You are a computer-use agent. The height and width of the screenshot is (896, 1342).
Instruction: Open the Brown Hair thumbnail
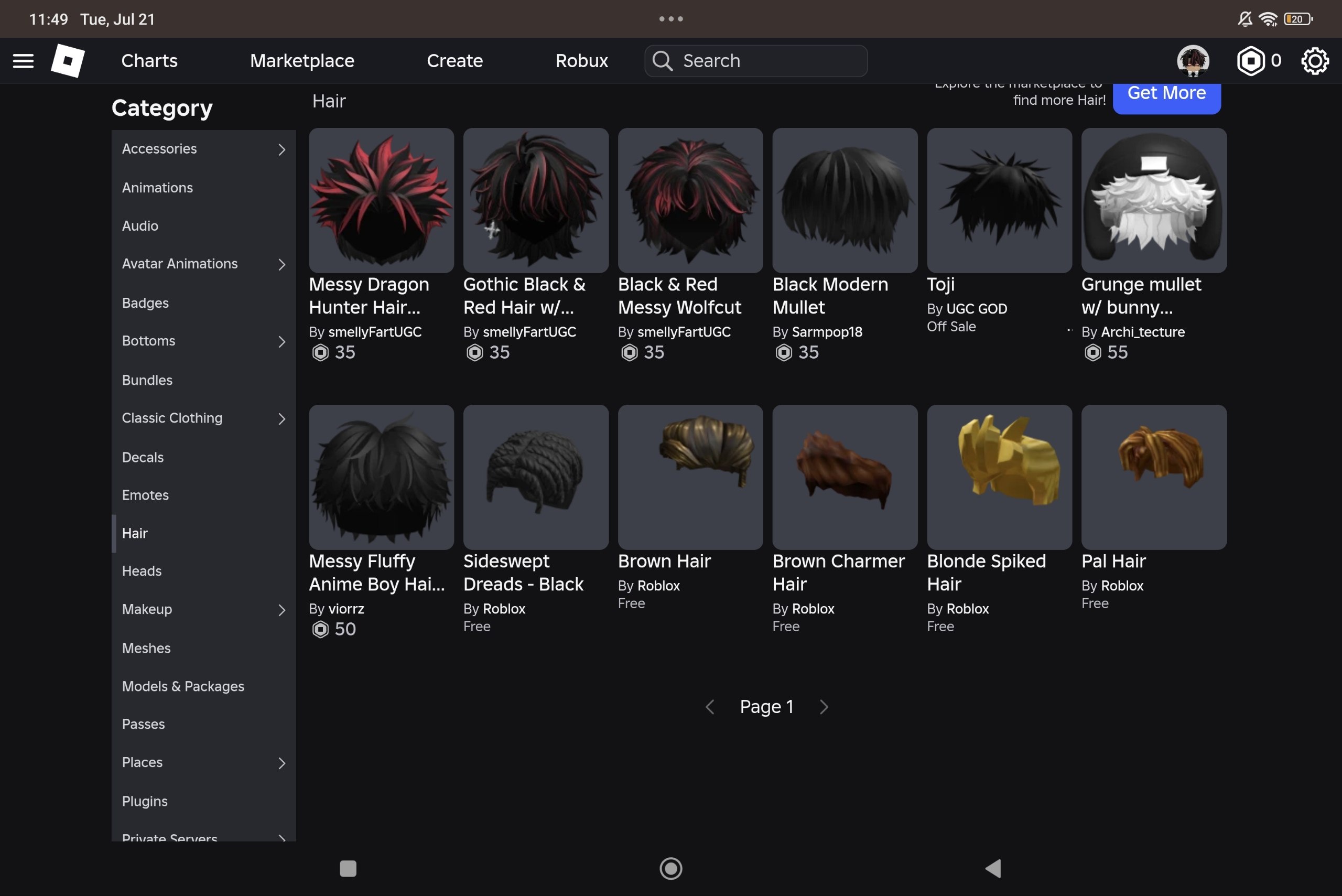tap(690, 478)
